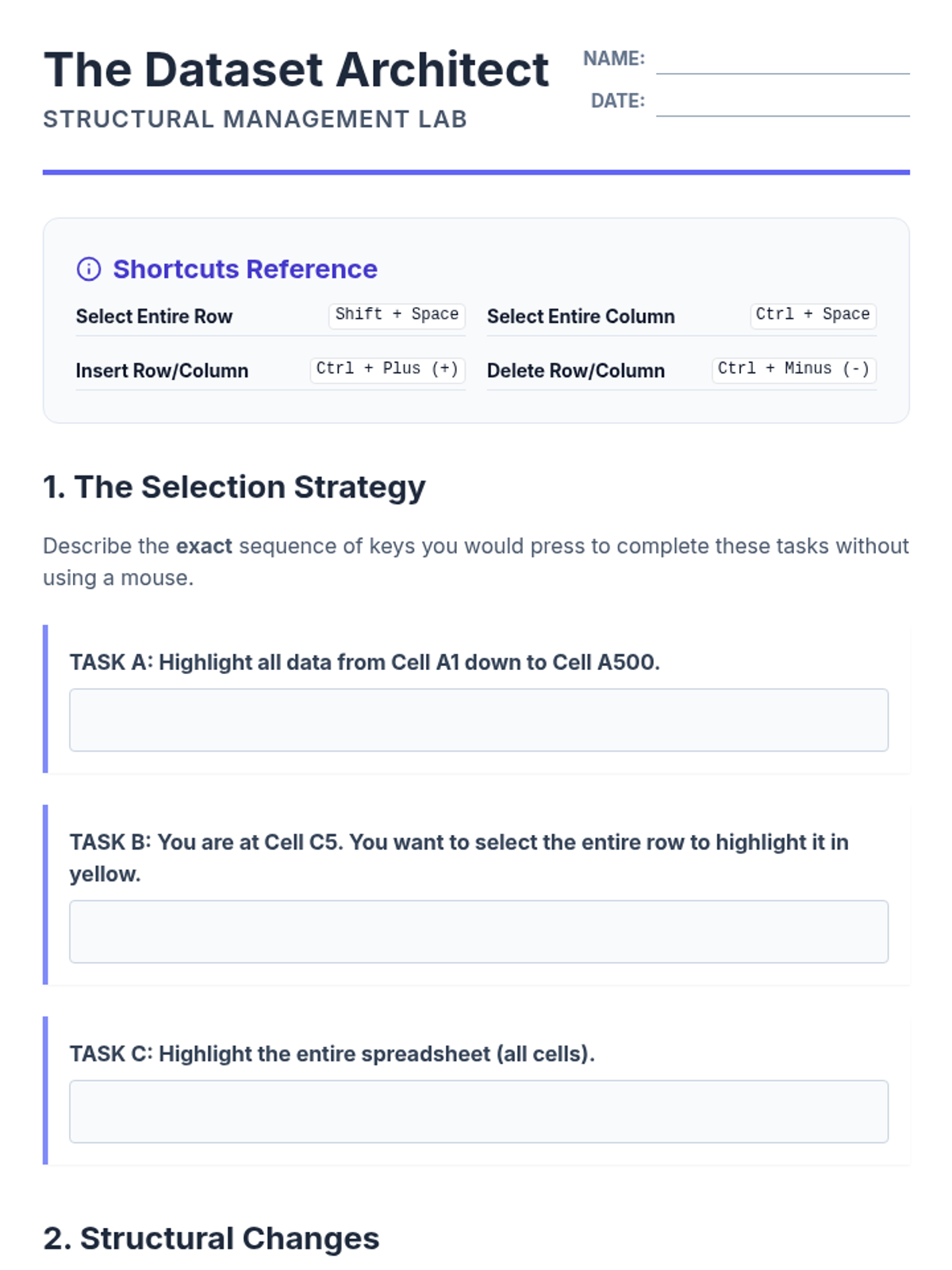Focus the Task B answer box
The width and height of the screenshot is (952, 1270).
[478, 931]
